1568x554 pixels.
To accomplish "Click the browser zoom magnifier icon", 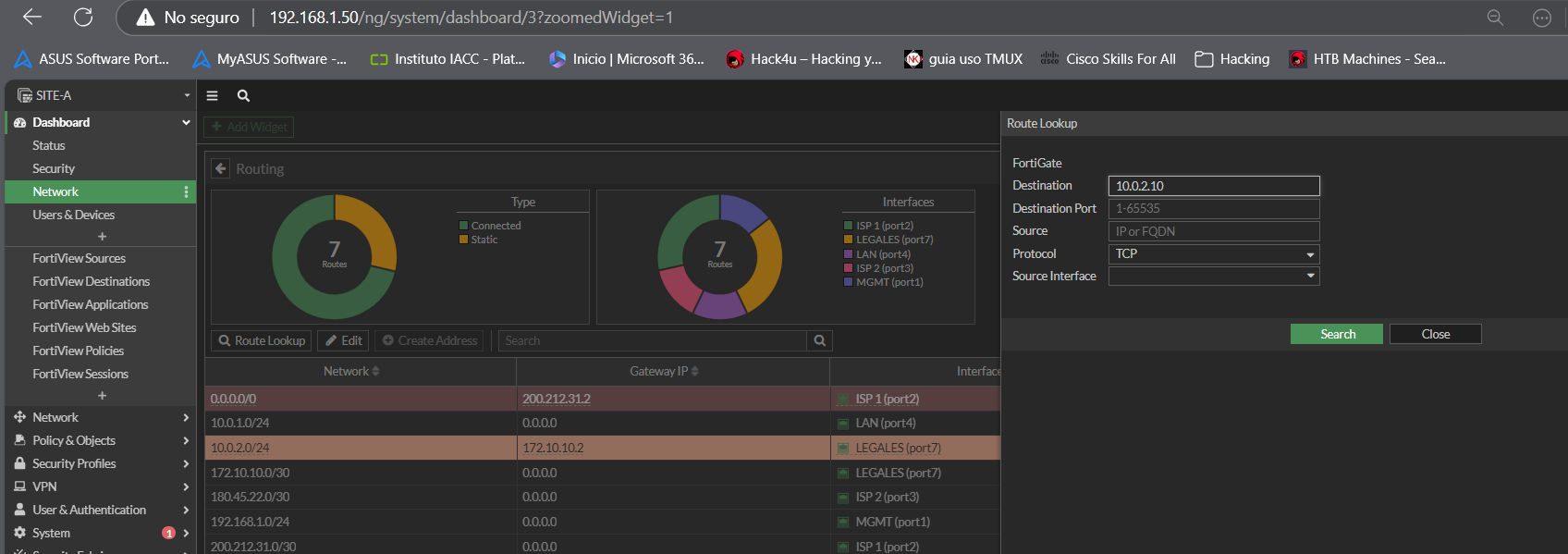I will [x=1495, y=18].
